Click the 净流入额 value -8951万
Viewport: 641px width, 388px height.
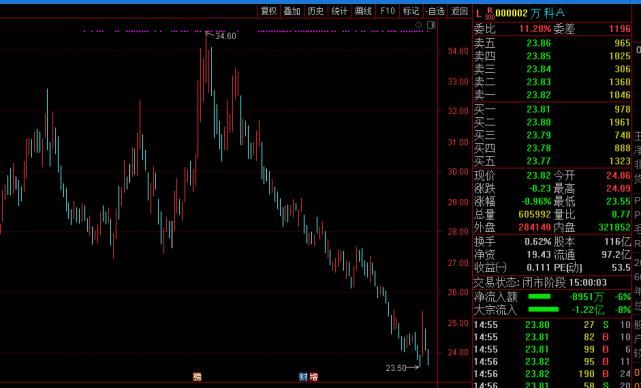click(586, 296)
